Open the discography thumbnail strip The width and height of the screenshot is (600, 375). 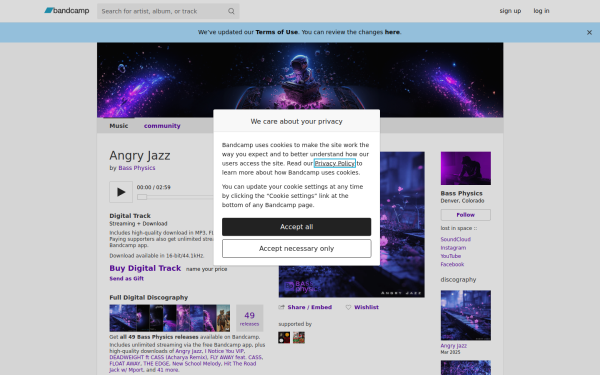tap(170, 318)
